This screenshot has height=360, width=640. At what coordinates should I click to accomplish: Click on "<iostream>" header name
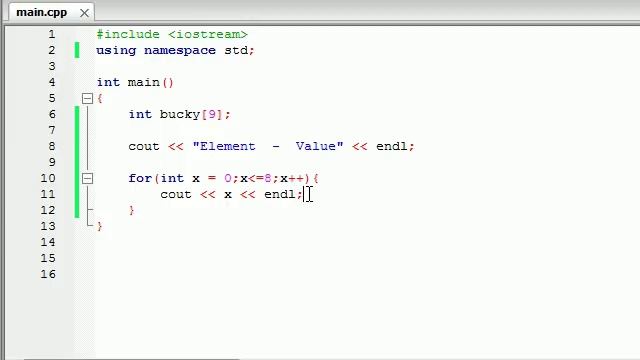(x=208, y=34)
